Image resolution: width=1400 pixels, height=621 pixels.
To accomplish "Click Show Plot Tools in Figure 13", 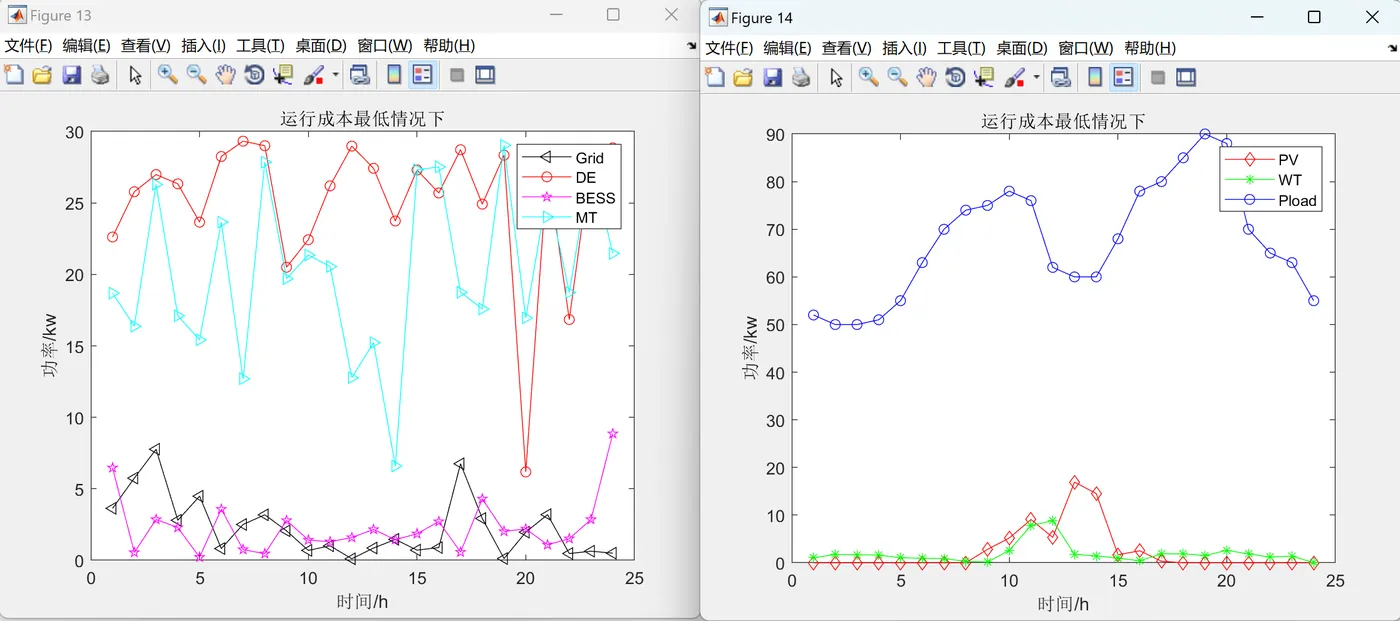I will click(485, 75).
